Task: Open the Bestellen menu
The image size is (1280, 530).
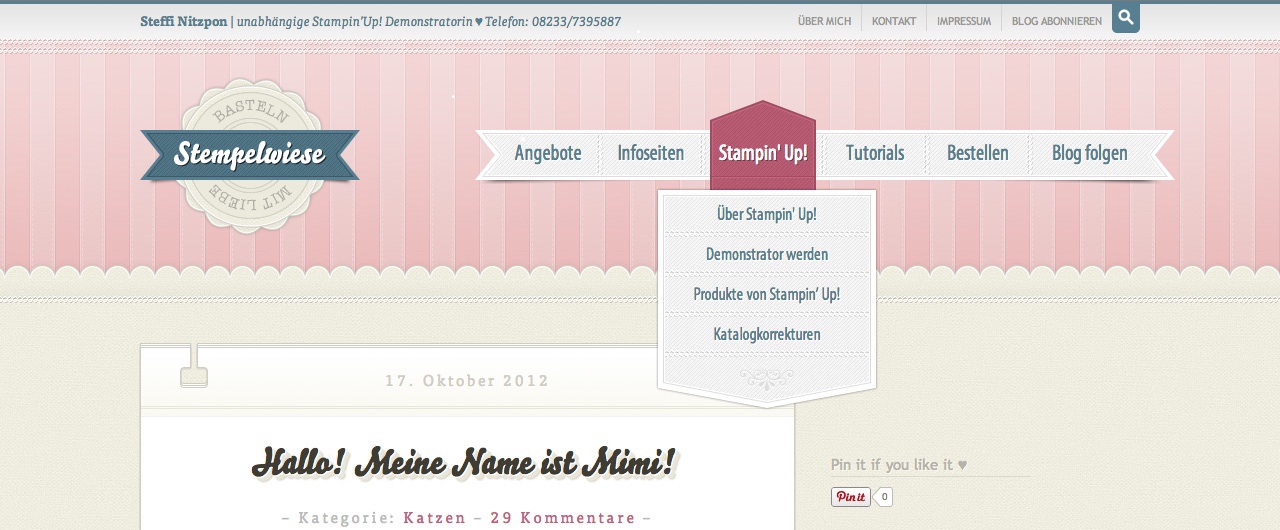Action: point(978,154)
